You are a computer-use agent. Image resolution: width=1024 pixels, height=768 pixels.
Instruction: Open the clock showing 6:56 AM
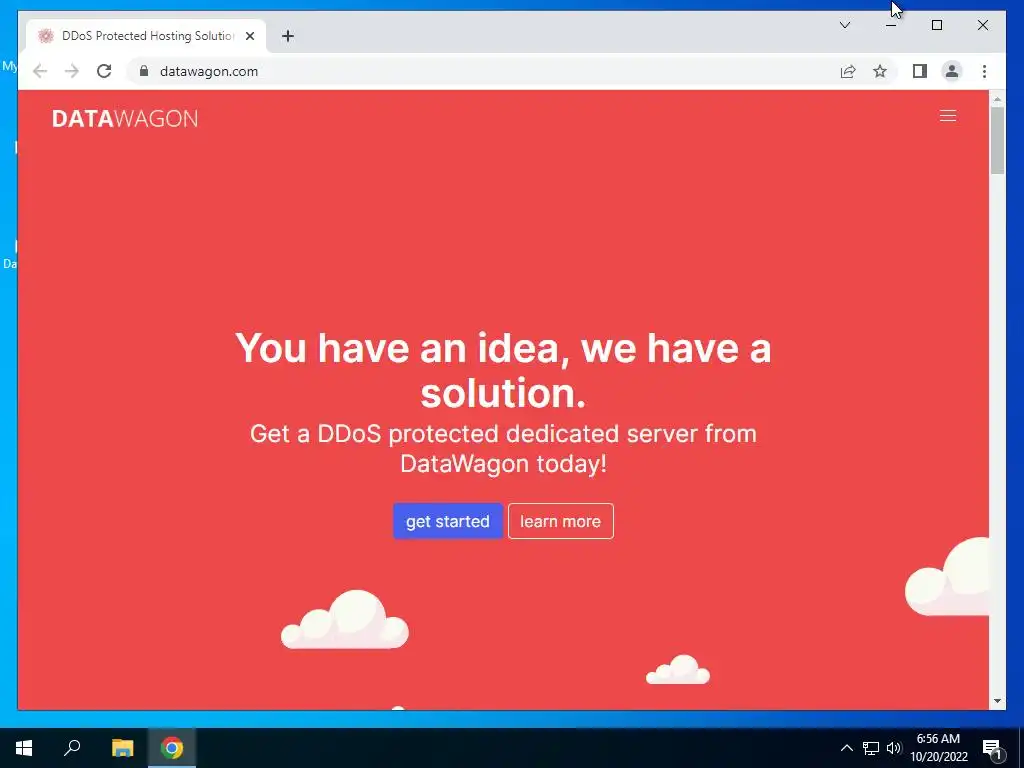[938, 748]
